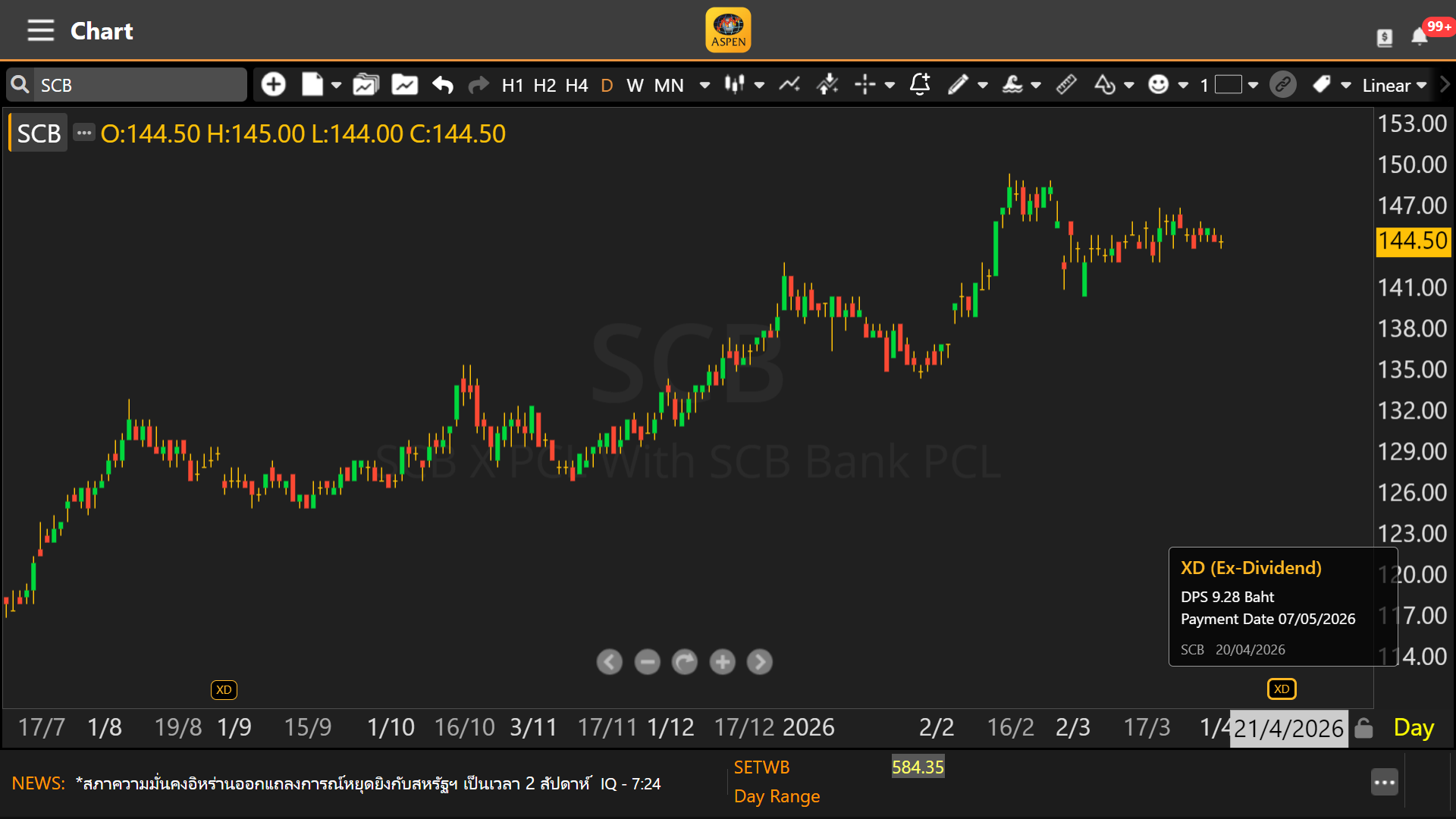This screenshot has height=819, width=1456.
Task: Open notifications bell with 99+ badge
Action: coord(1420,36)
